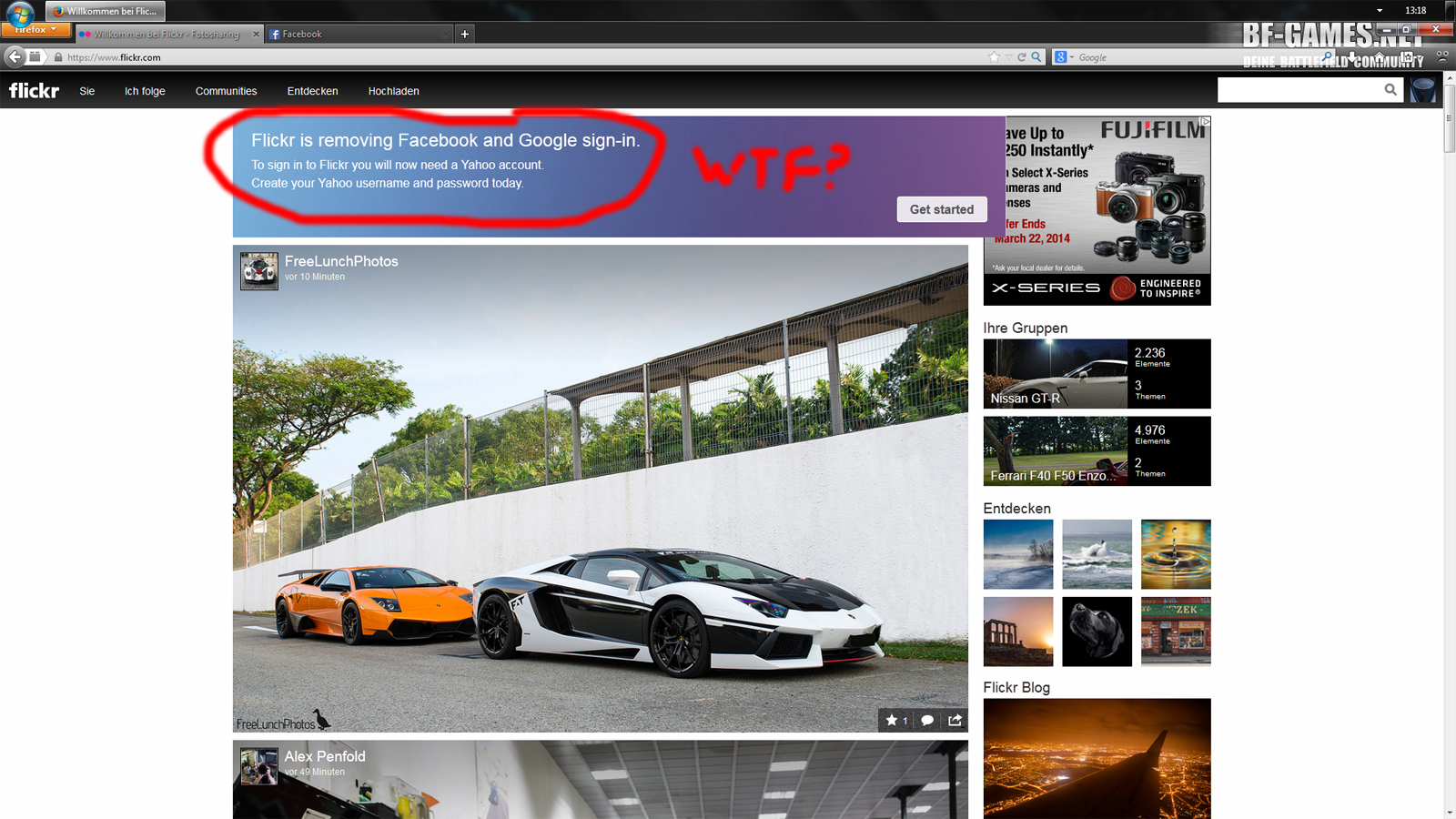Viewport: 1456px width, 819px height.
Task: Share the Lamborghini photo
Action: [955, 720]
